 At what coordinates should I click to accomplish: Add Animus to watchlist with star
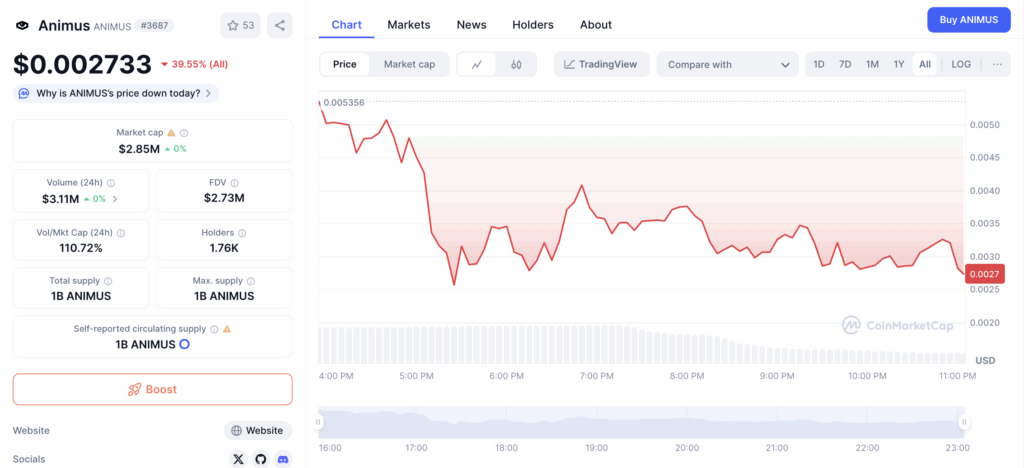[x=240, y=25]
